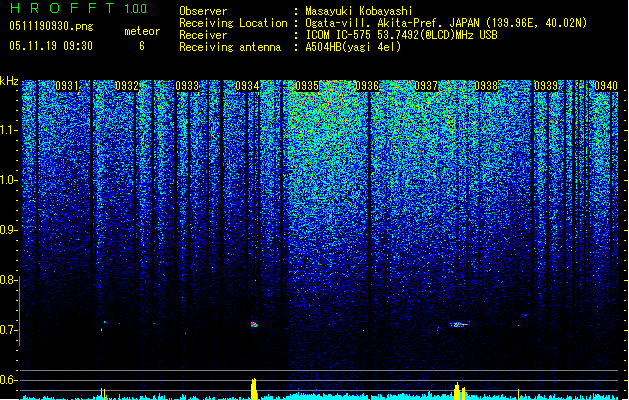Viewport: 629px width, 400px height.
Task: Click the 'Receiver' field label
Action: pos(203,35)
